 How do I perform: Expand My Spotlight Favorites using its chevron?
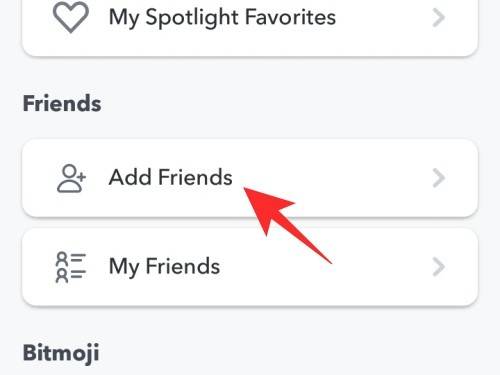[438, 17]
